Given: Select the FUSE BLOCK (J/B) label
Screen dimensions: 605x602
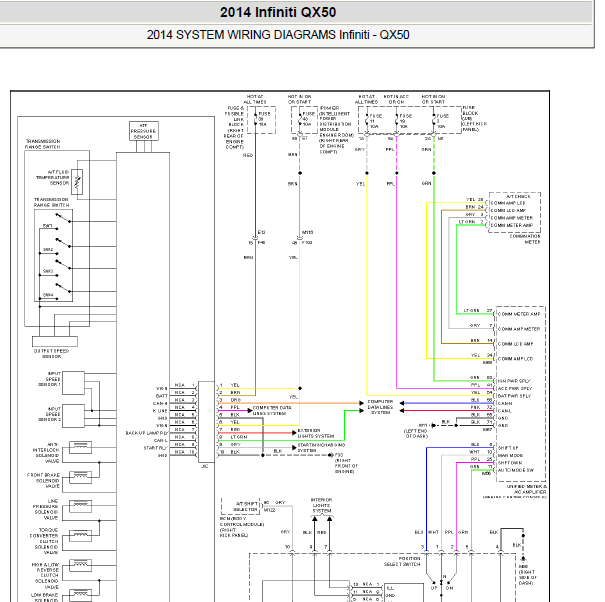Looking at the screenshot, I should coord(474,118).
